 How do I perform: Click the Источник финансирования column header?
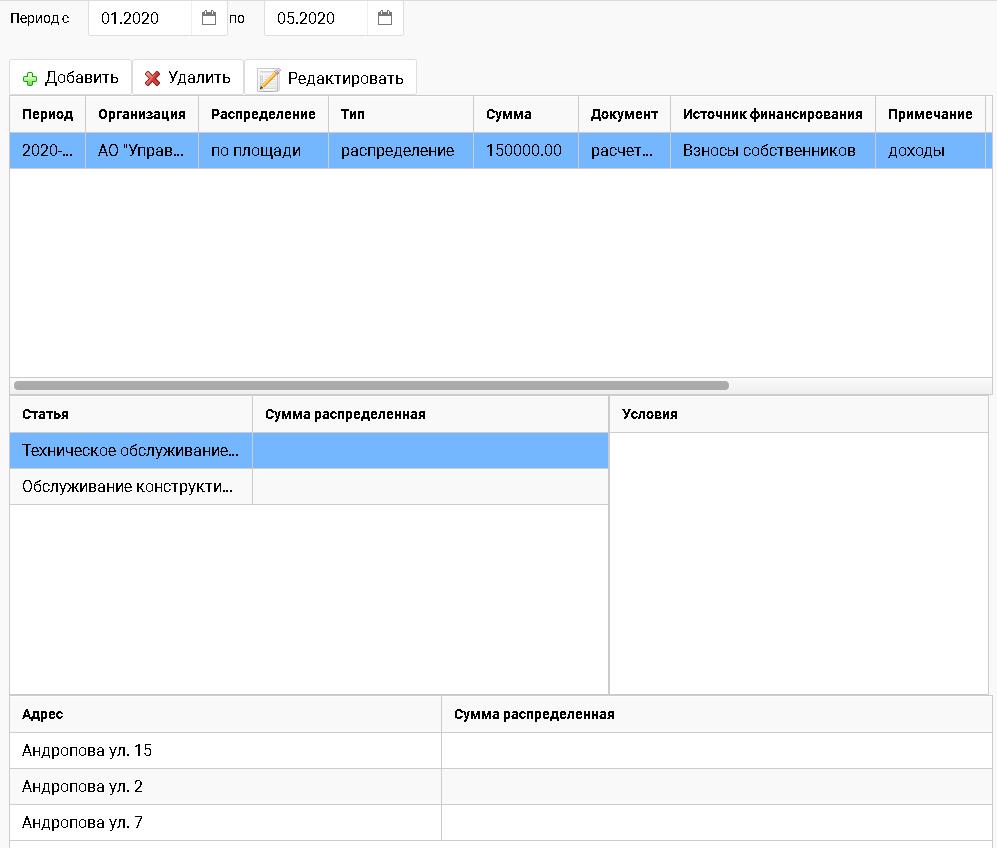point(772,114)
